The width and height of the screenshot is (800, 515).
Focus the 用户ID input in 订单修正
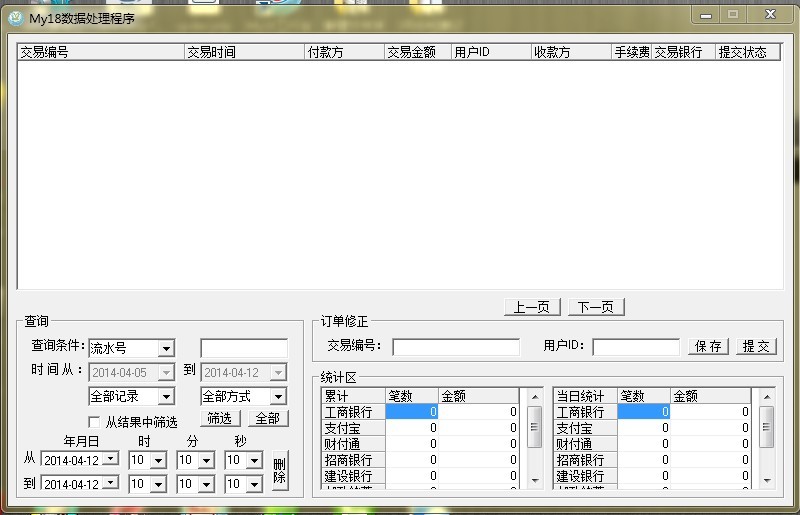636,347
